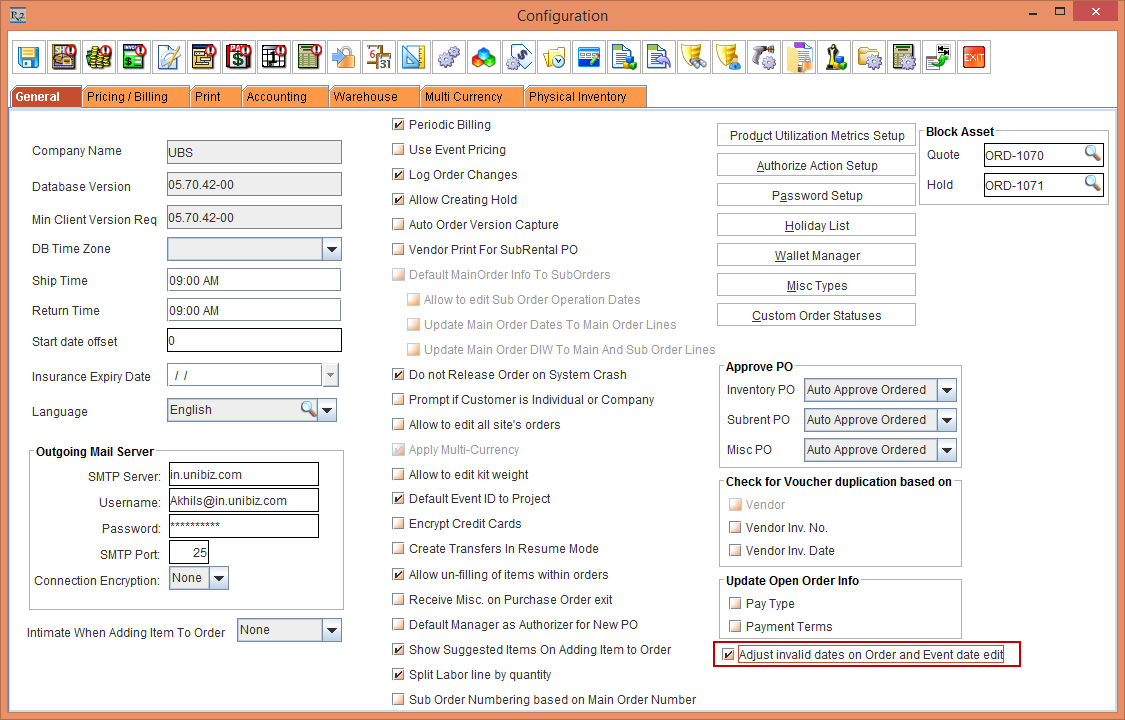Screen dimensions: 1125x720
Task: Click the barcode scanner gear toolbar icon
Action: click(x=764, y=57)
